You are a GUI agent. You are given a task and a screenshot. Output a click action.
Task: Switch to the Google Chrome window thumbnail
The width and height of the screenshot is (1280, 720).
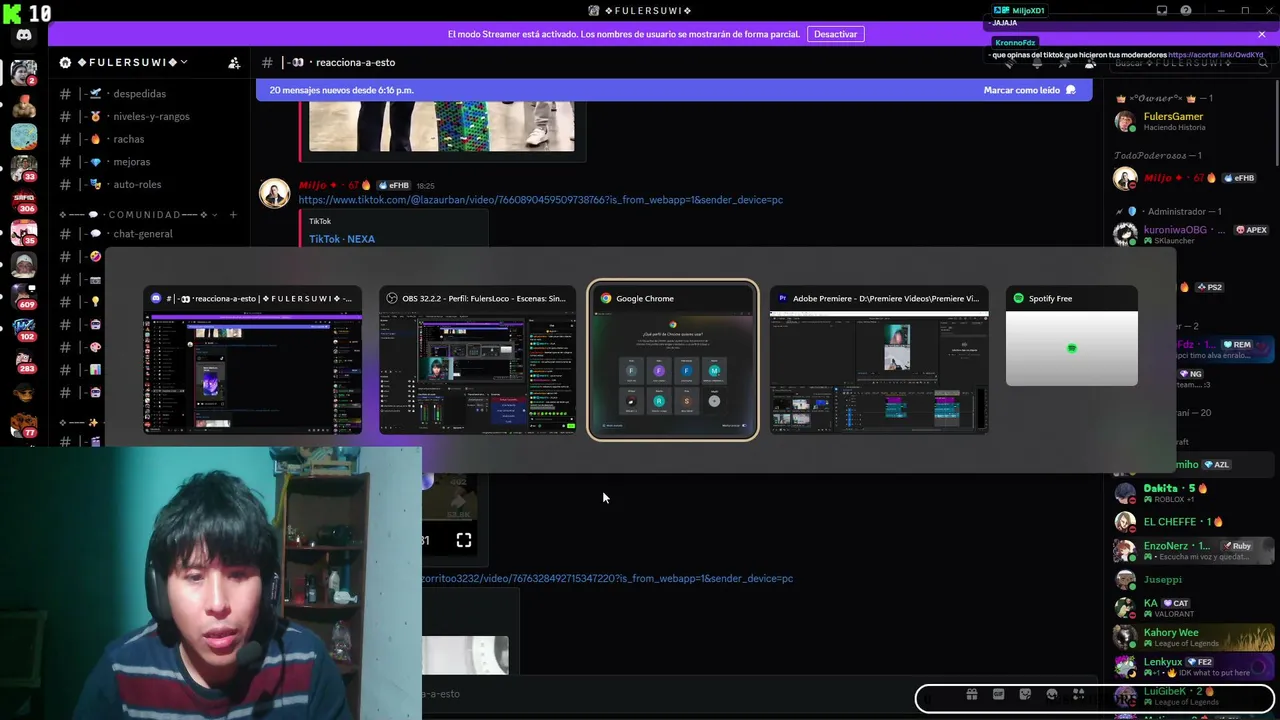click(x=673, y=361)
